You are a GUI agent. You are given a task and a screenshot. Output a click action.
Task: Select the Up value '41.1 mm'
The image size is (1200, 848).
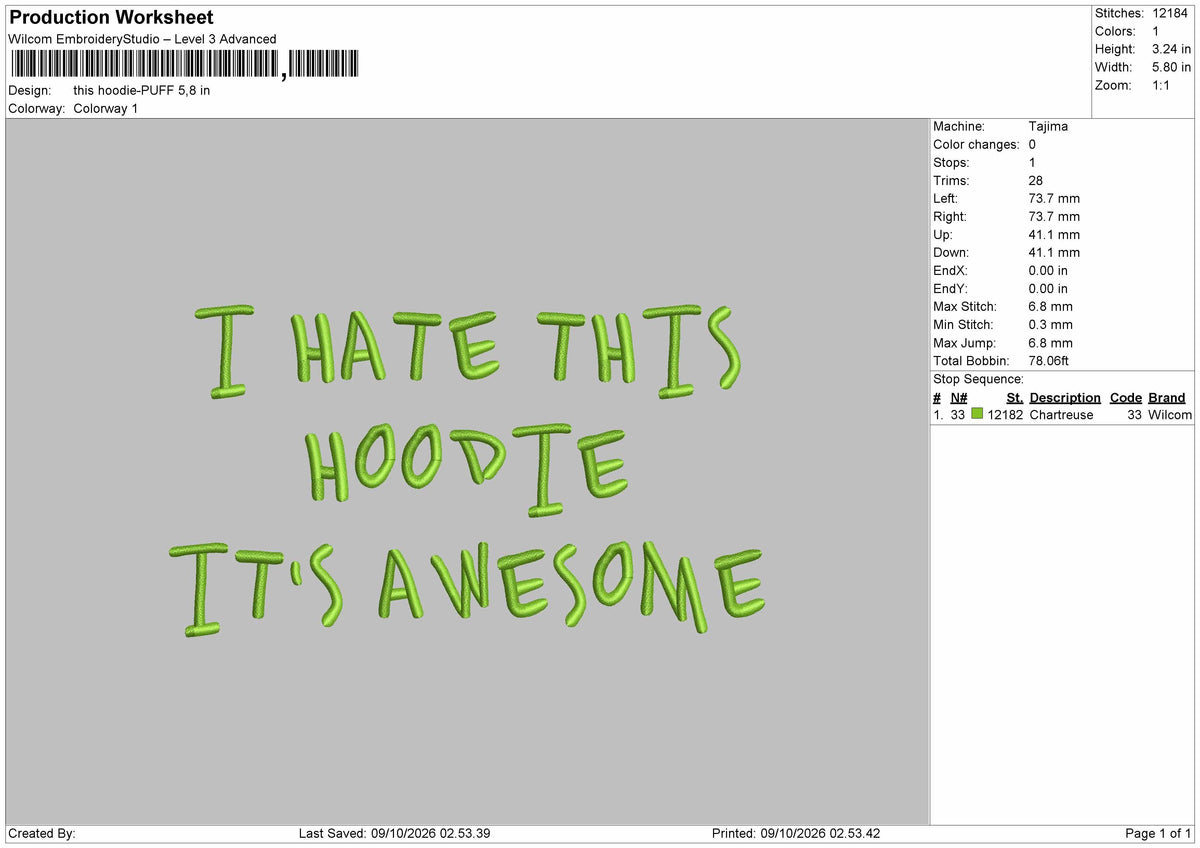pyautogui.click(x=1054, y=234)
